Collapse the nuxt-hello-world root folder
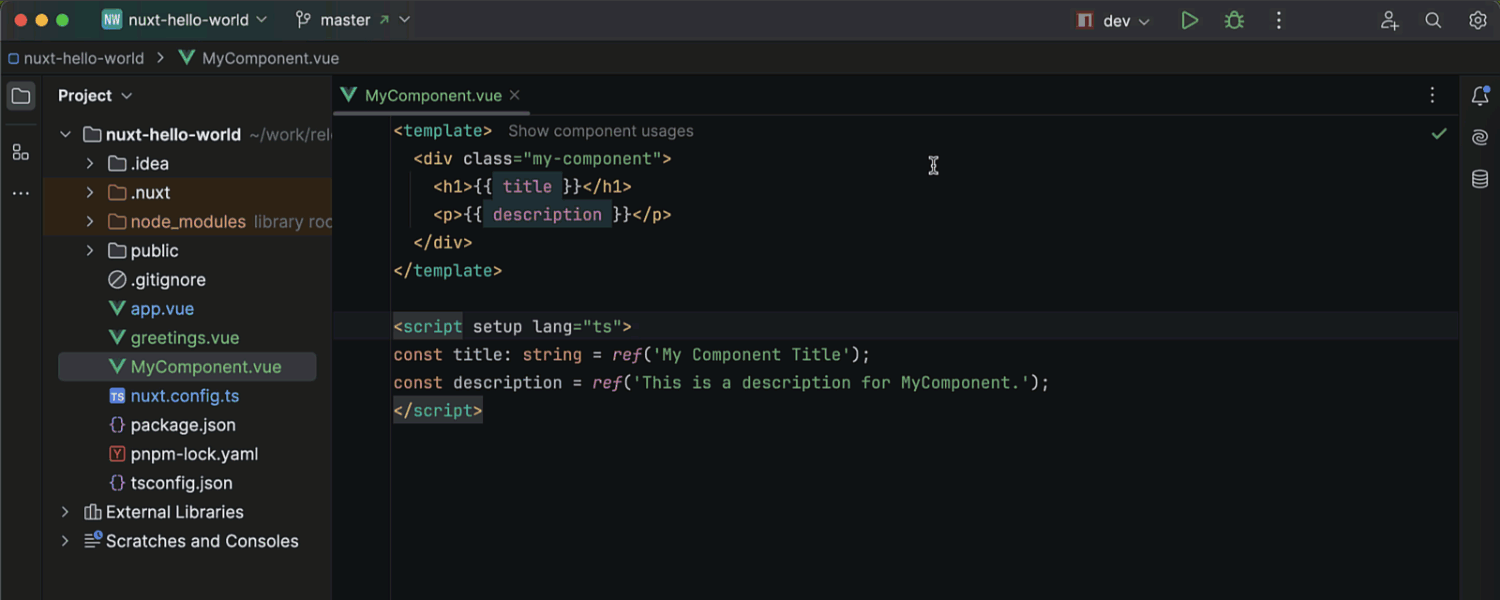Viewport: 1500px width, 600px height. 65,134
